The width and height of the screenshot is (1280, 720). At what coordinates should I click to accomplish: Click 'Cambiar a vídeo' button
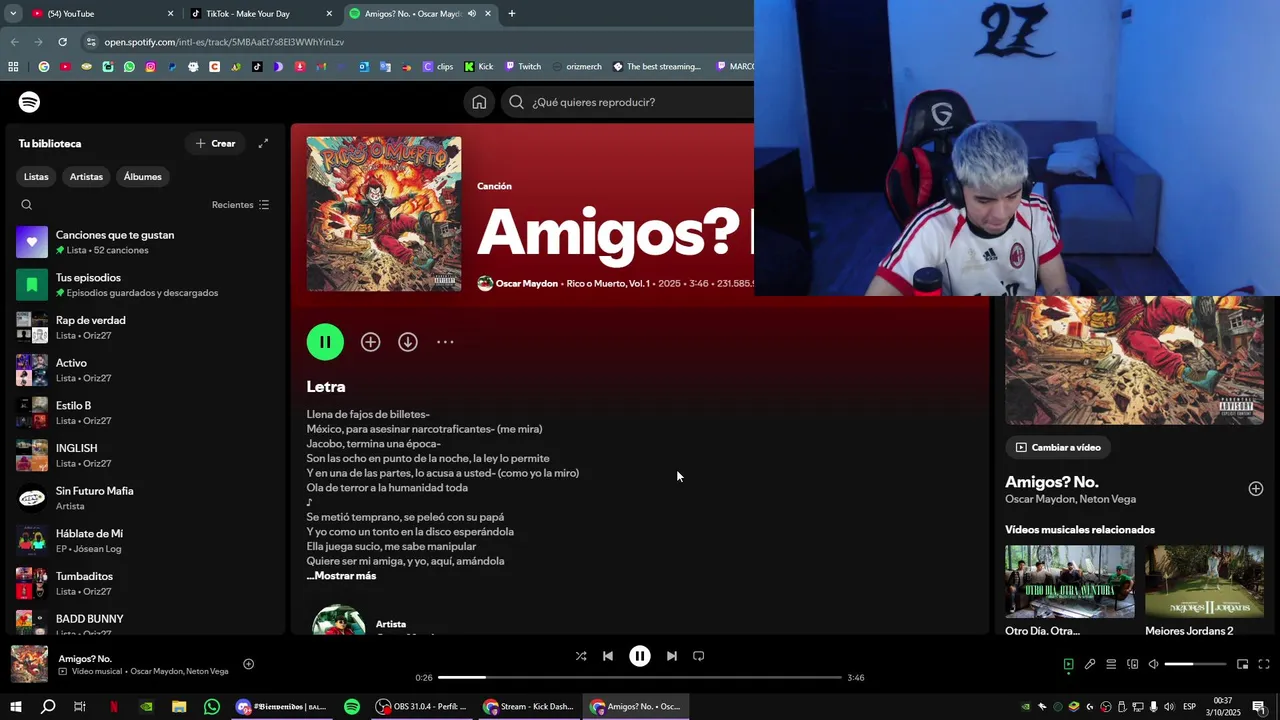pos(1058,448)
